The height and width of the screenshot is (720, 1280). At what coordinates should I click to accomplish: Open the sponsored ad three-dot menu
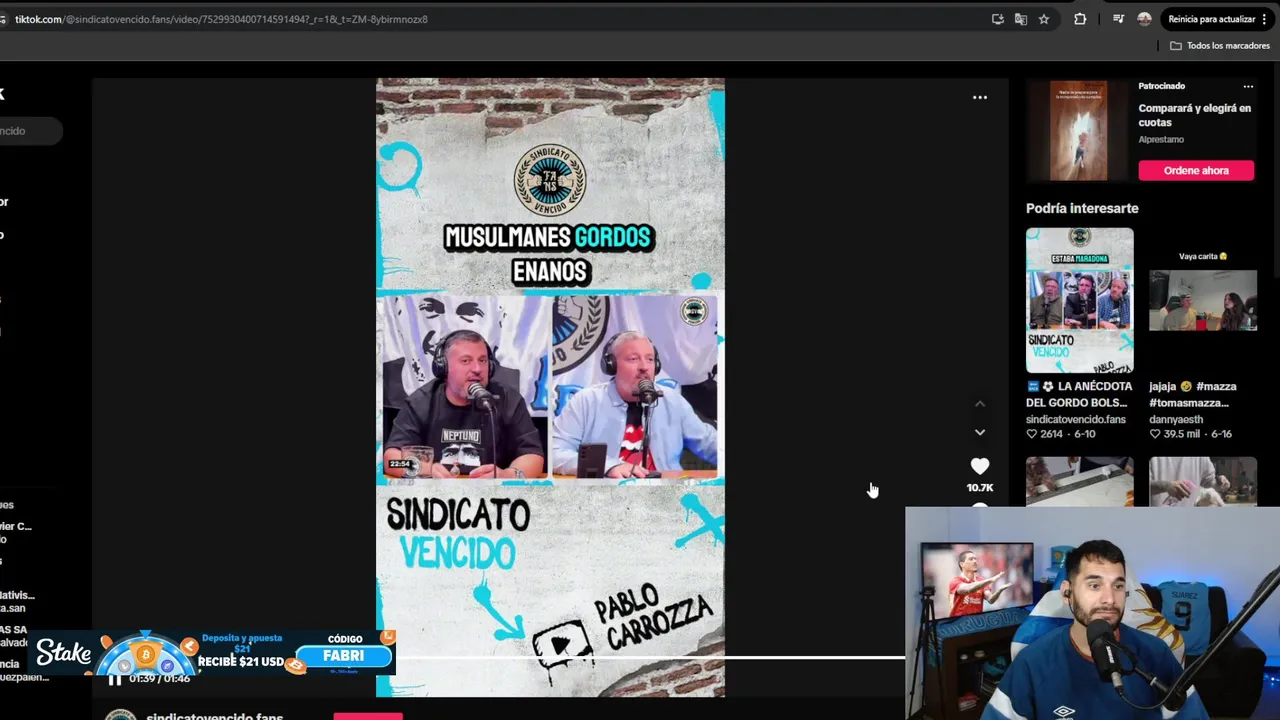click(1248, 86)
